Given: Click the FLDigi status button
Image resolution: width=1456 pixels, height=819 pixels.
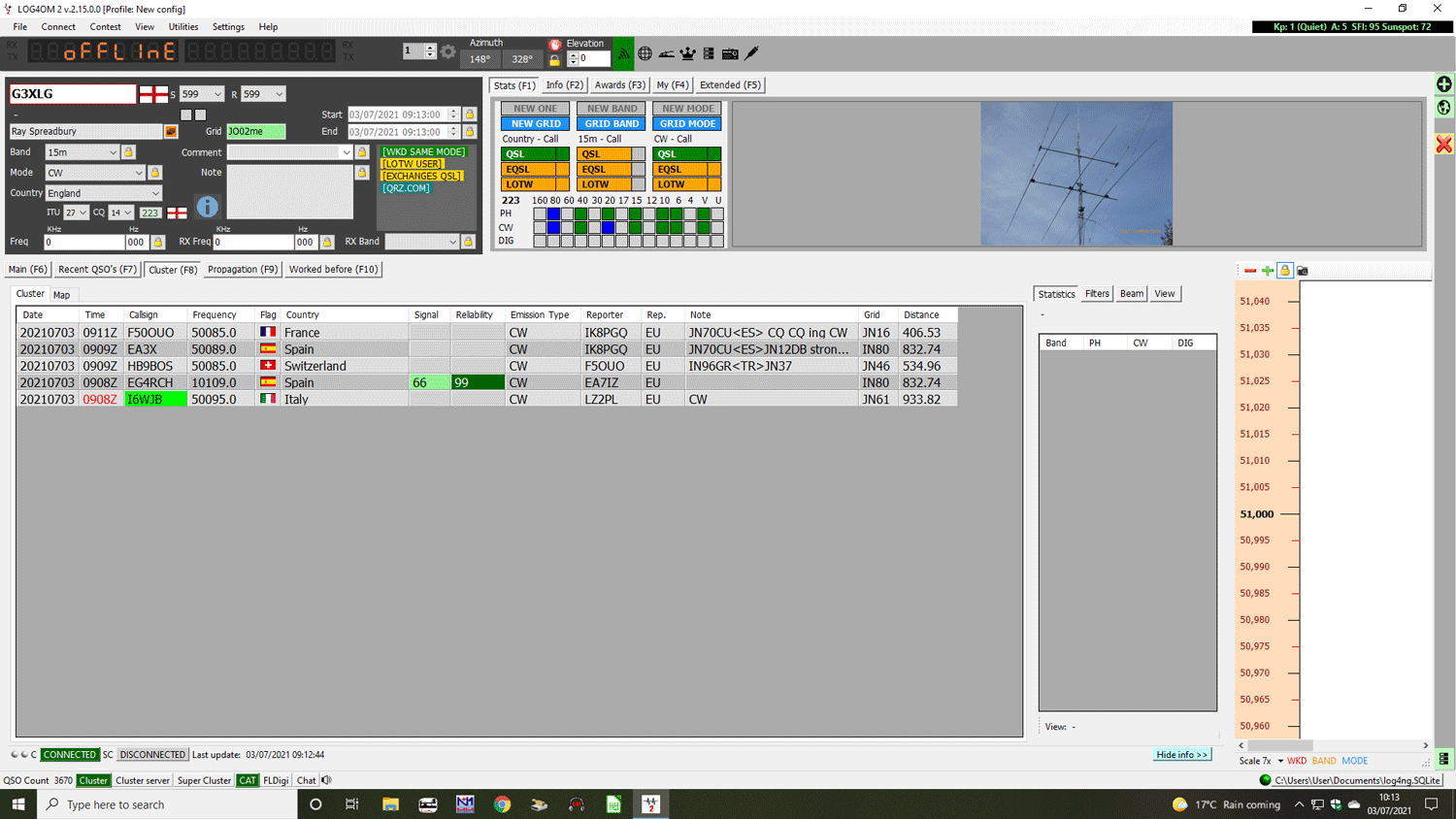Looking at the screenshot, I should click(276, 780).
